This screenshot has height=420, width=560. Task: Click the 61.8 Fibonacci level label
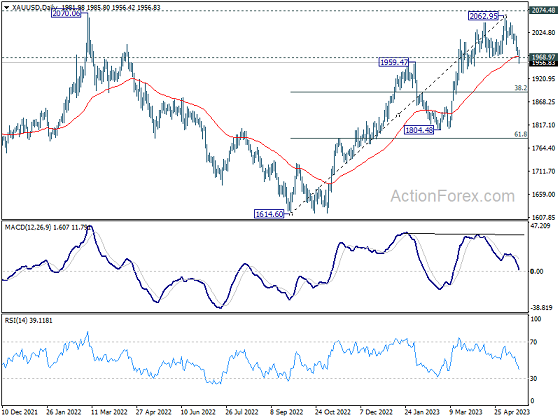point(520,134)
